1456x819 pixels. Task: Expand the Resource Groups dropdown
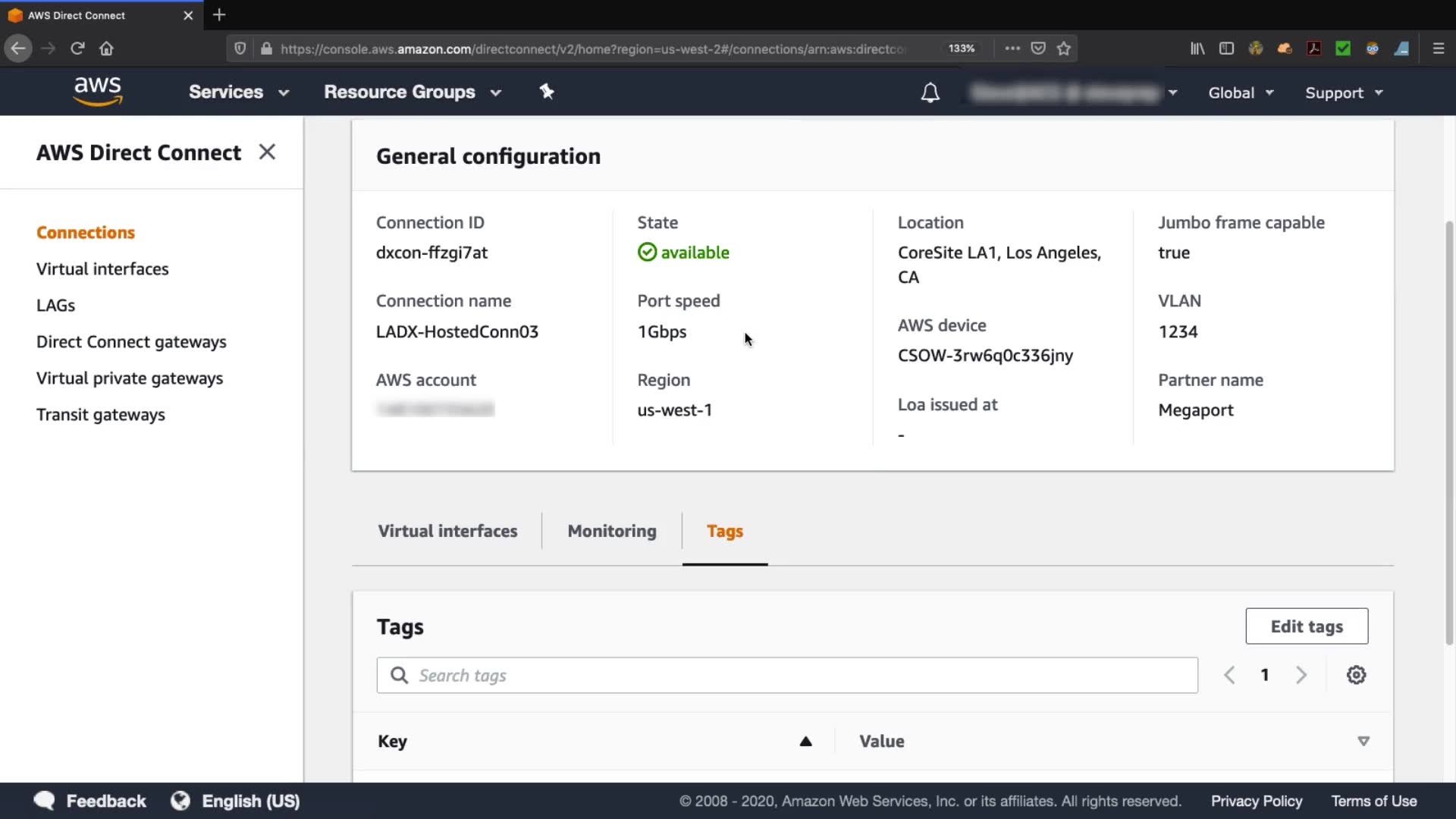pos(413,92)
